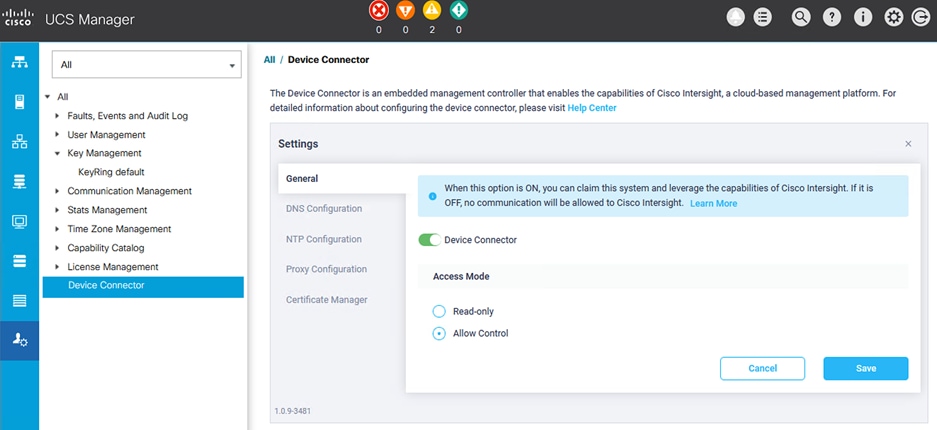
Task: Open the All filter dropdown
Action: (147, 65)
